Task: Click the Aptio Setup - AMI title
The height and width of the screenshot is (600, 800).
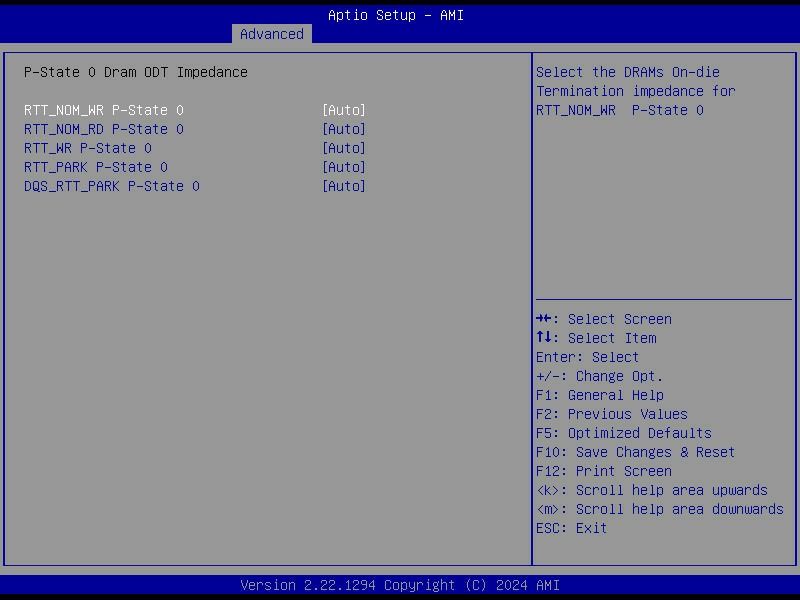Action: click(396, 15)
